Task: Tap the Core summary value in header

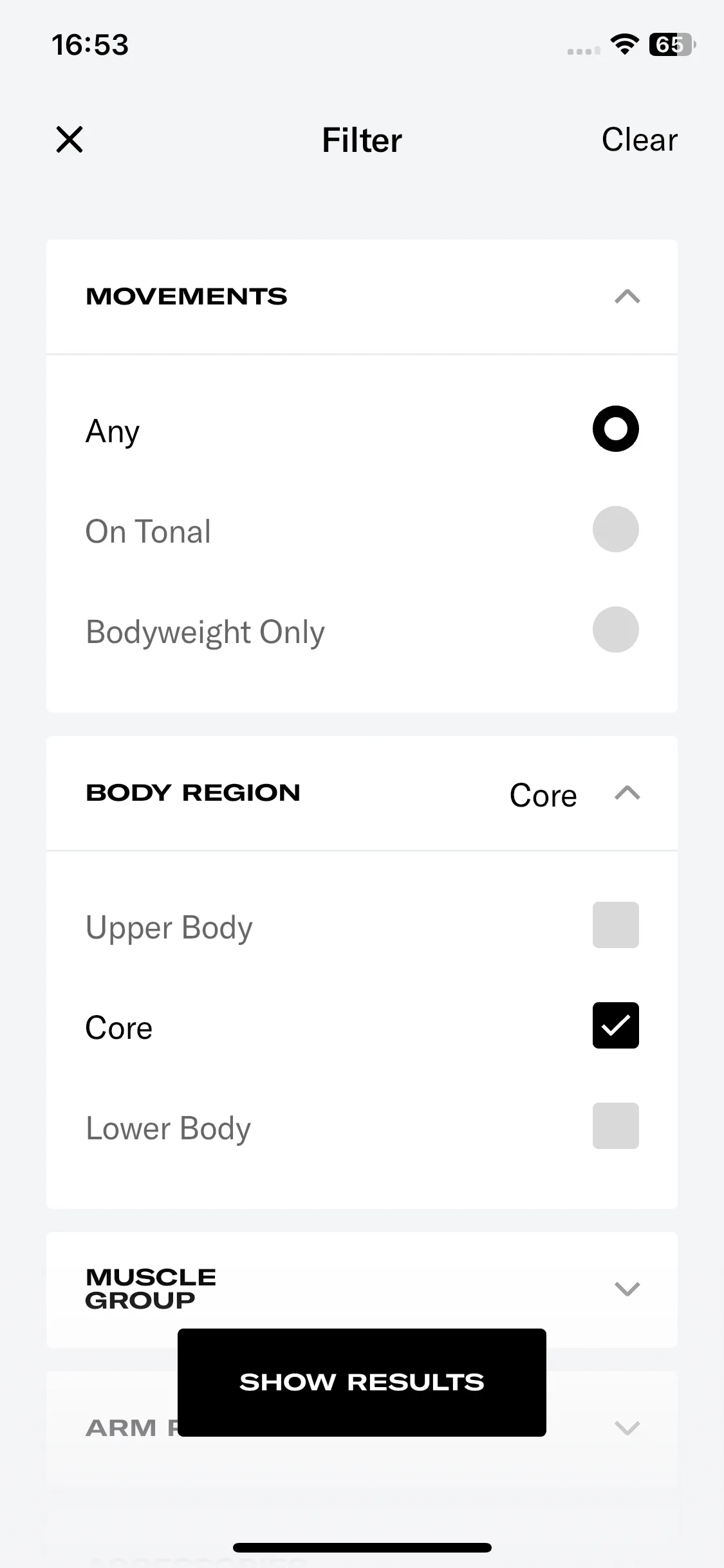Action: coord(543,796)
